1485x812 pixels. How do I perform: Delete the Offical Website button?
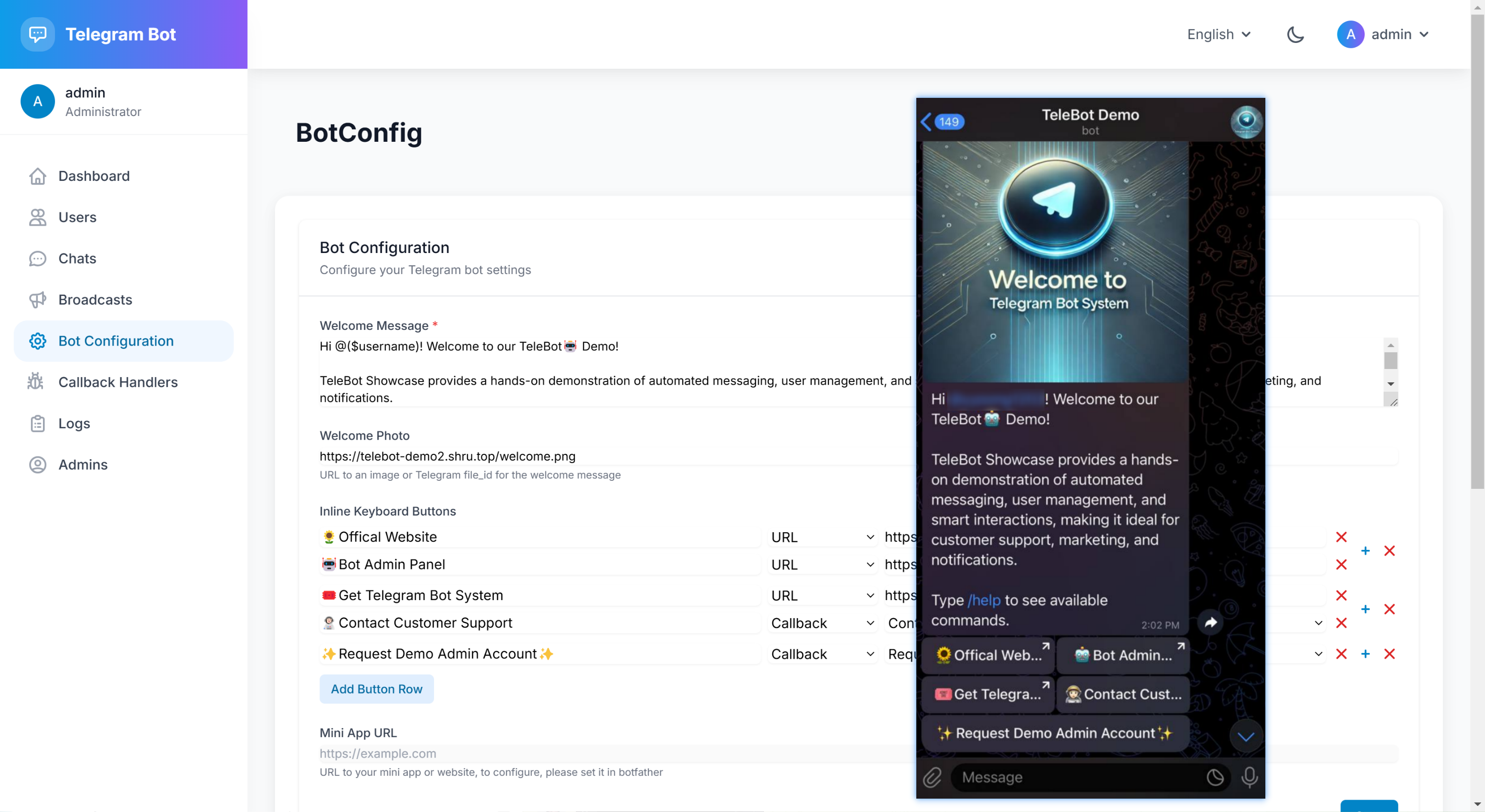pyautogui.click(x=1341, y=537)
